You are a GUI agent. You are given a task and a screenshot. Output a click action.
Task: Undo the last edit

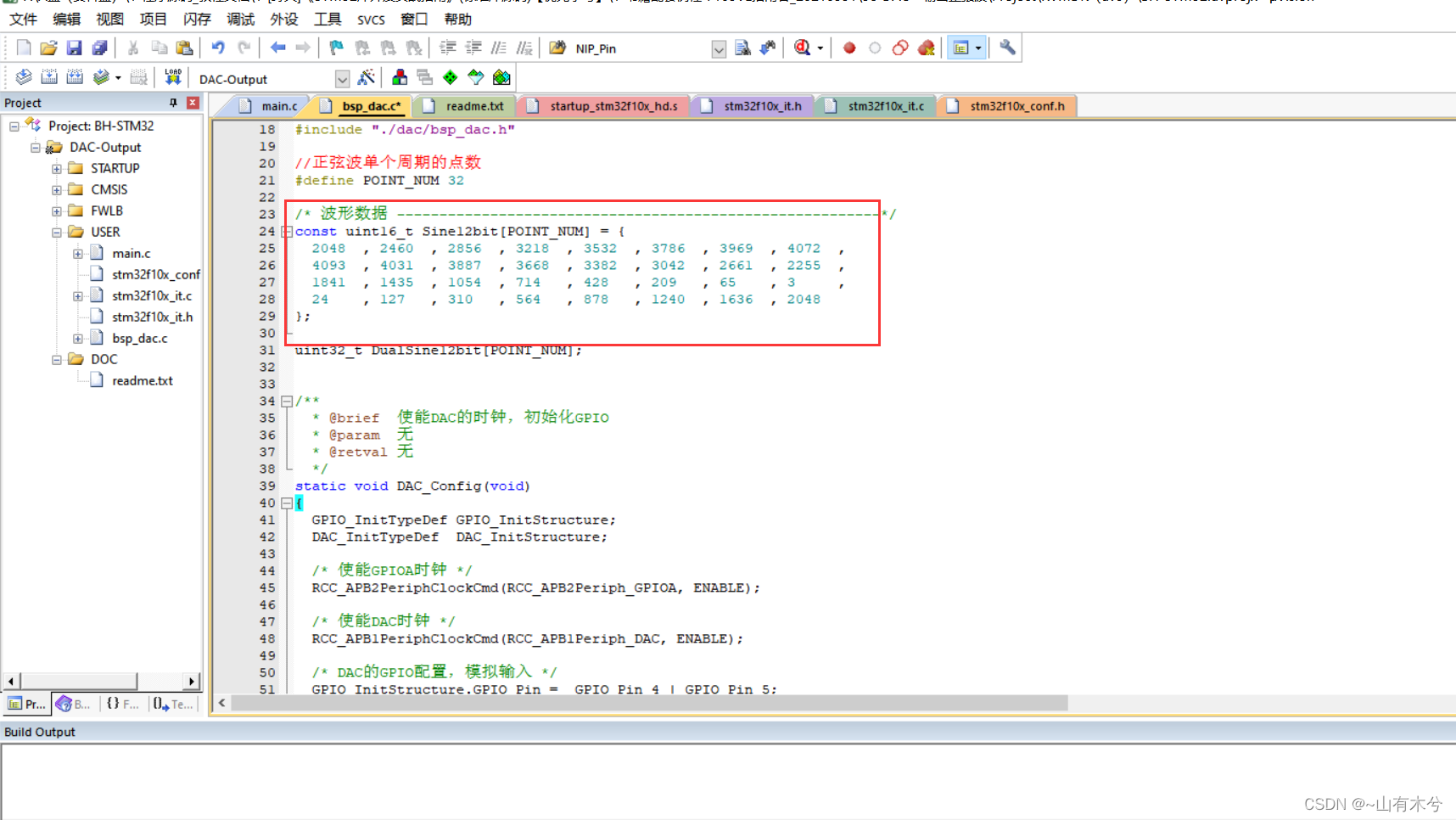[x=218, y=48]
